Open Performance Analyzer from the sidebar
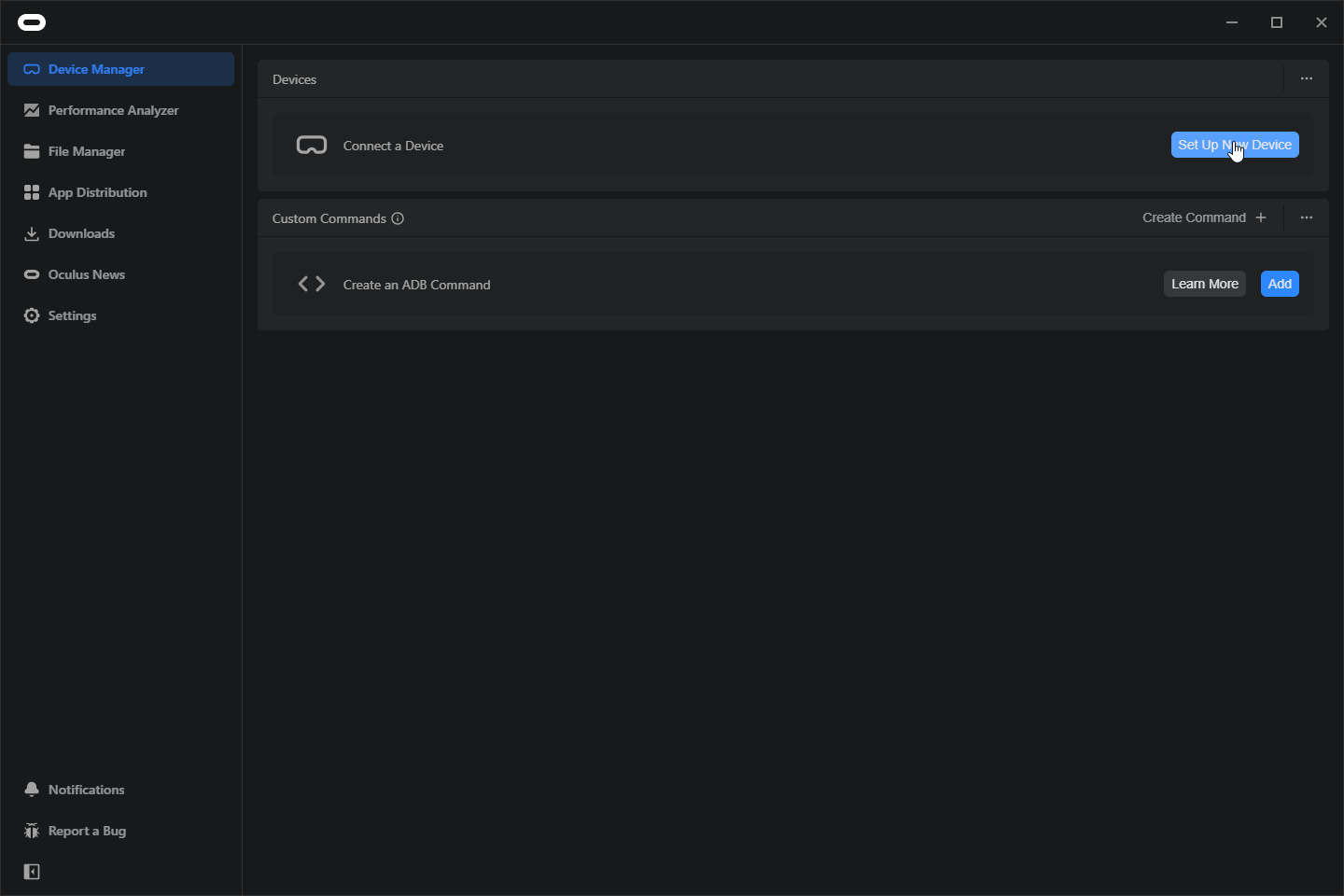 point(113,110)
